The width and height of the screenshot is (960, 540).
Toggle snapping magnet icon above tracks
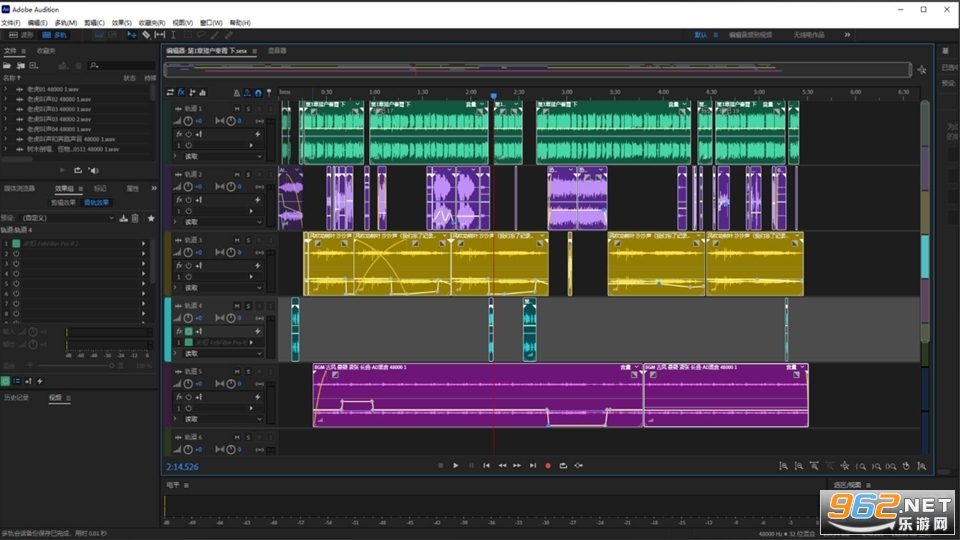click(258, 93)
